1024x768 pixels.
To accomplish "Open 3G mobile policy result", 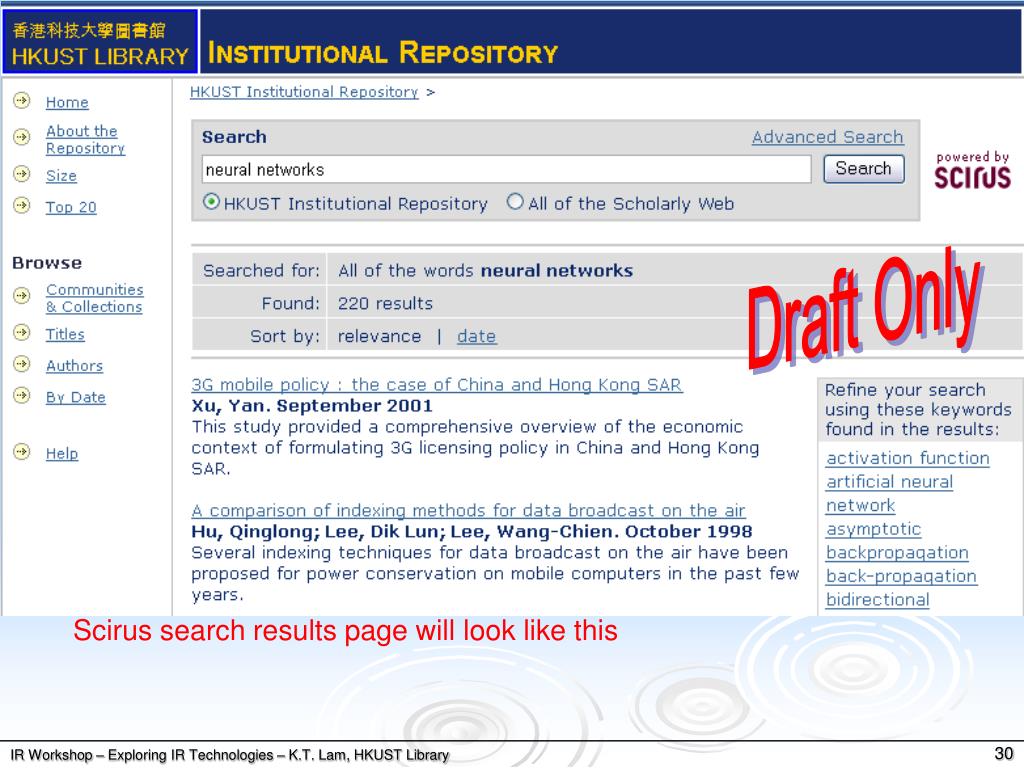I will (437, 385).
